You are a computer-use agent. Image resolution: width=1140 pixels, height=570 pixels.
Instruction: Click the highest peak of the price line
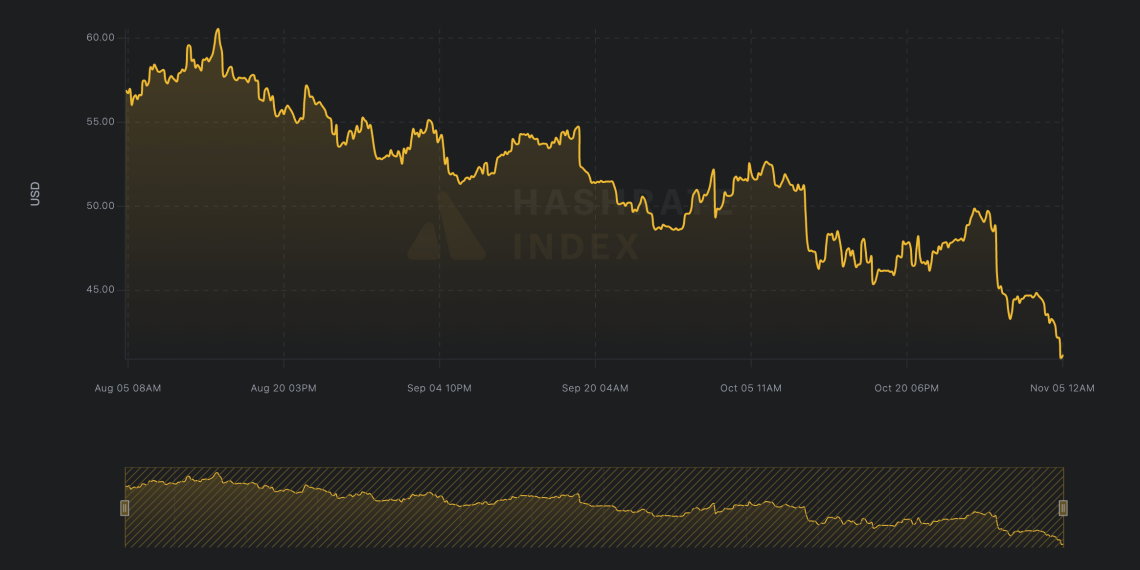click(x=218, y=30)
